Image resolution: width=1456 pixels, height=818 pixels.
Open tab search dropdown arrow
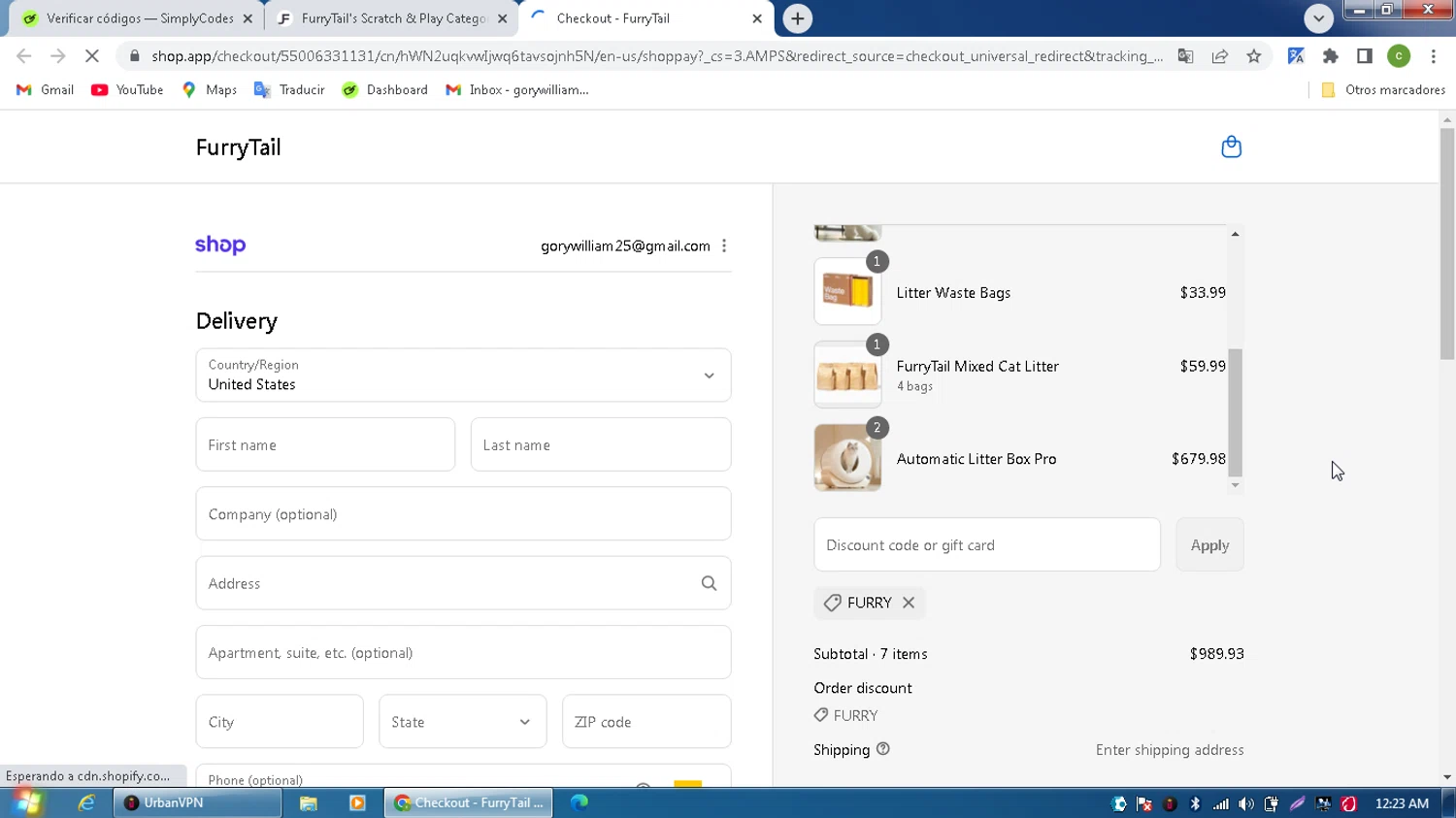(1318, 18)
